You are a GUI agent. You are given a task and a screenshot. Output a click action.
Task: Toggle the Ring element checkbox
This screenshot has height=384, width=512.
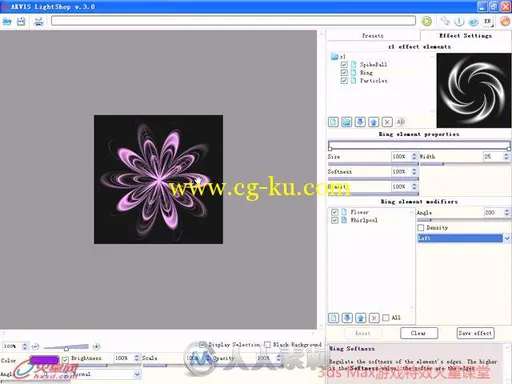tap(344, 72)
